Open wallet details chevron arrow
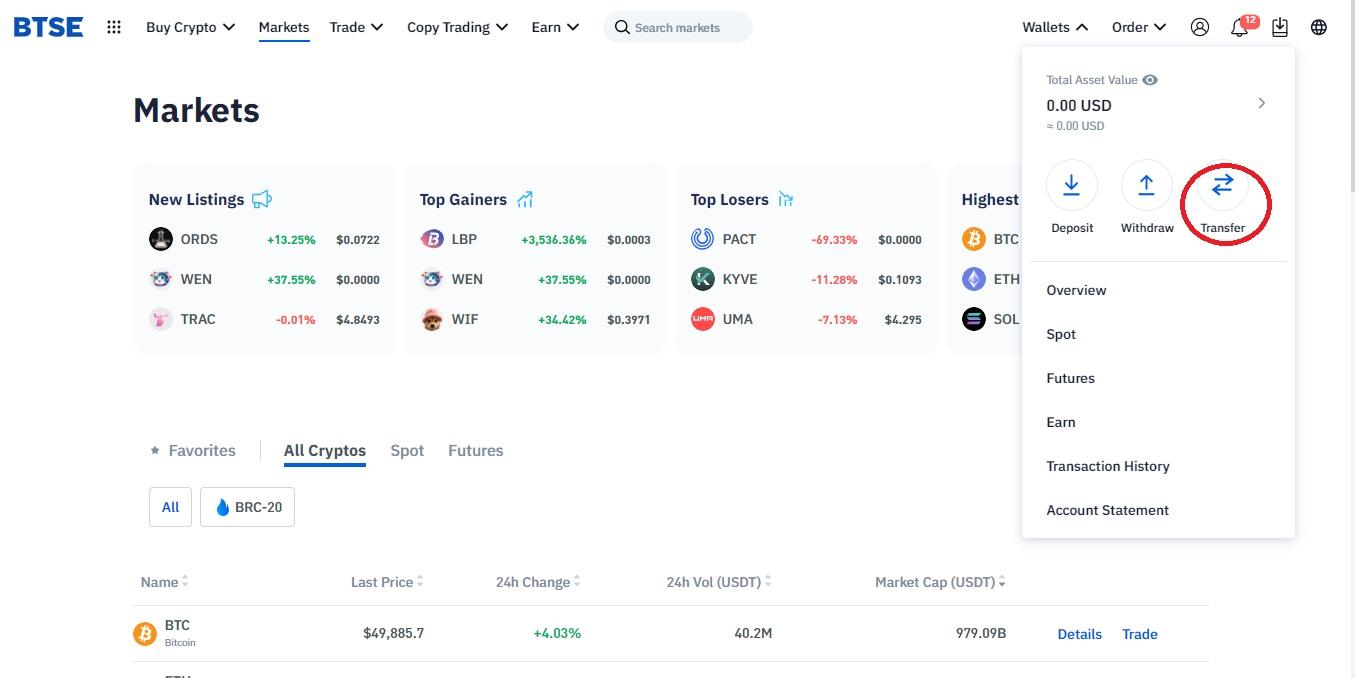 click(1262, 103)
